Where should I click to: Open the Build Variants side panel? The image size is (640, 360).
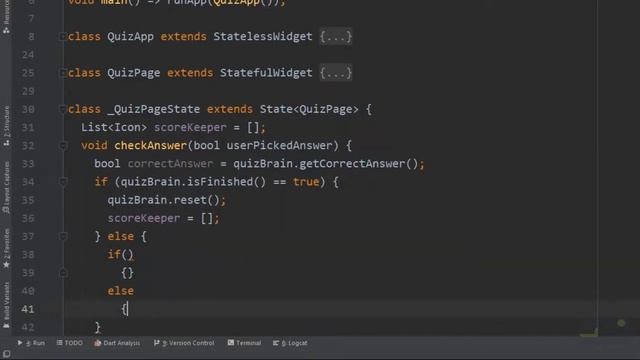[6, 304]
